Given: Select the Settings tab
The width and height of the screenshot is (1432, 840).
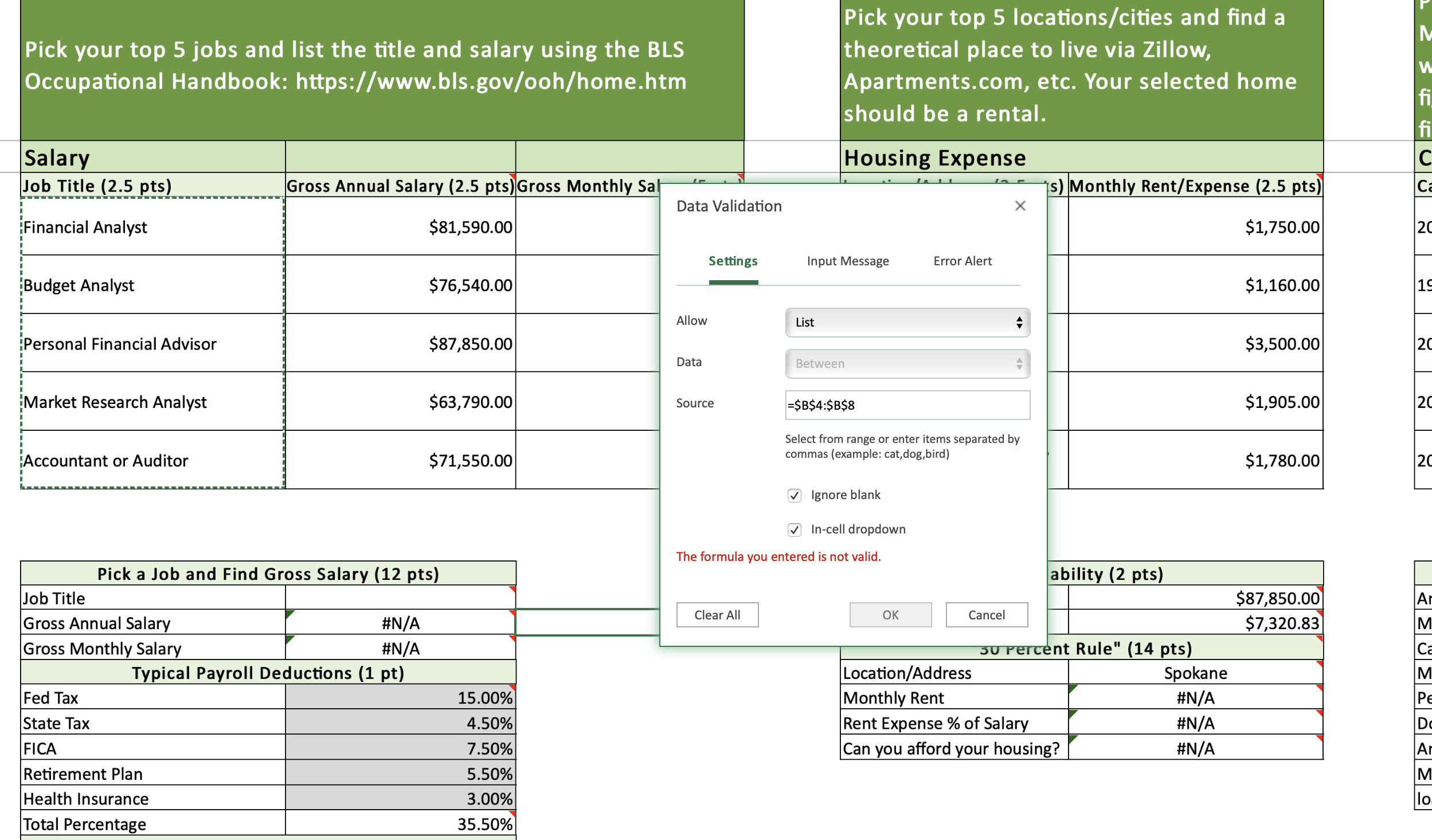Looking at the screenshot, I should pos(733,261).
